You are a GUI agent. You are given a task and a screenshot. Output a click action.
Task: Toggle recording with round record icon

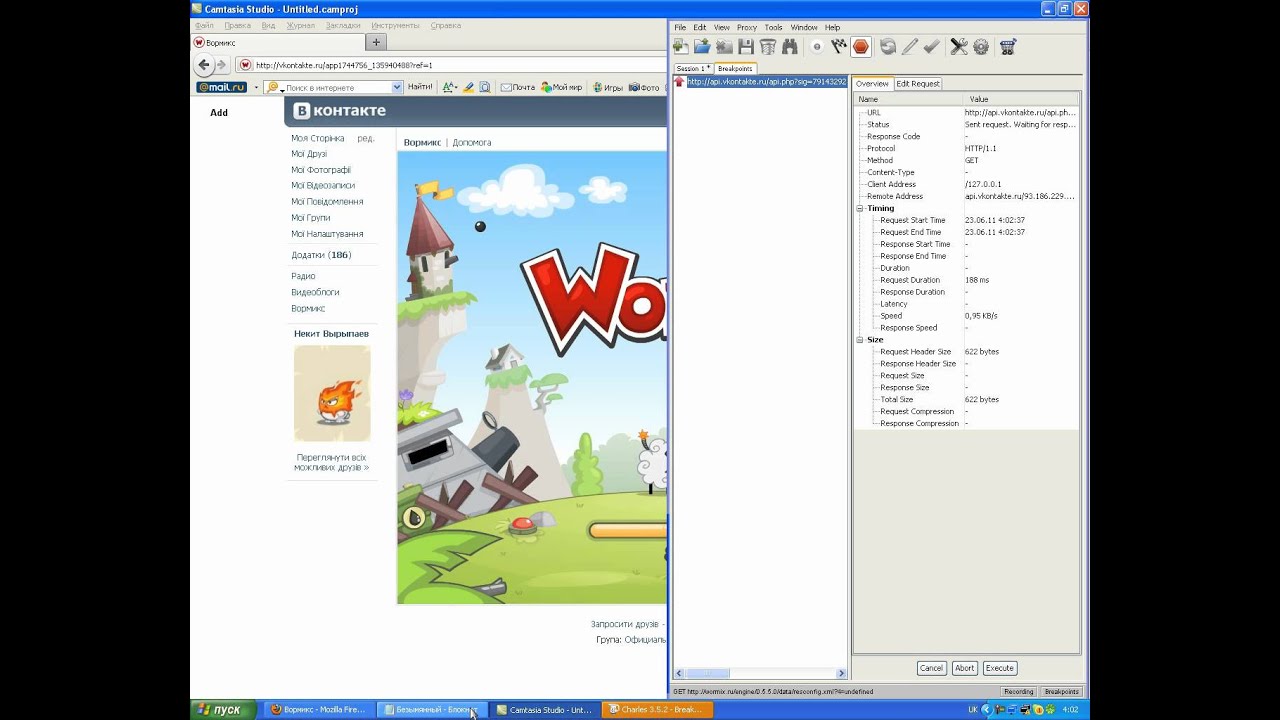pyautogui.click(x=817, y=46)
